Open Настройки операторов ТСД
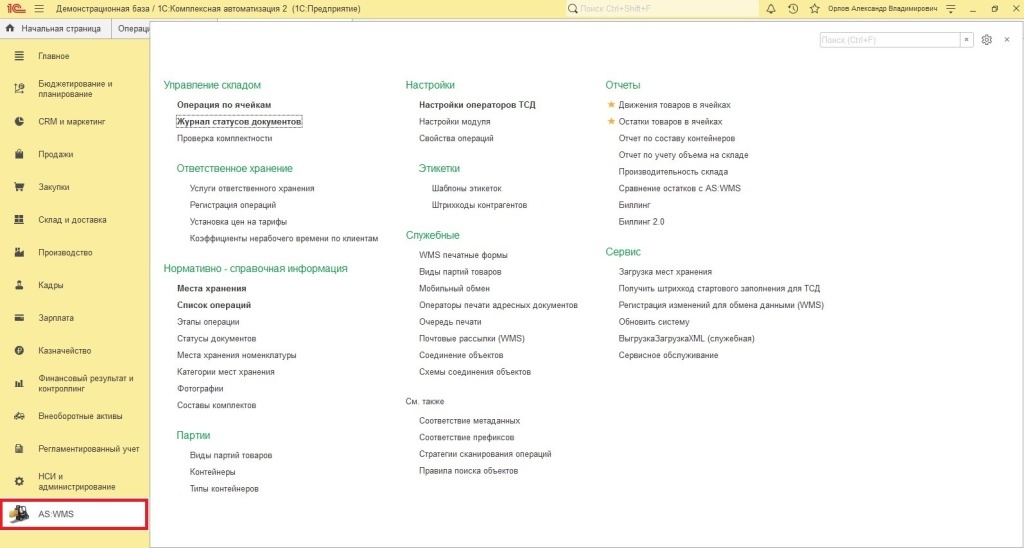This screenshot has width=1024, height=548. pos(477,105)
